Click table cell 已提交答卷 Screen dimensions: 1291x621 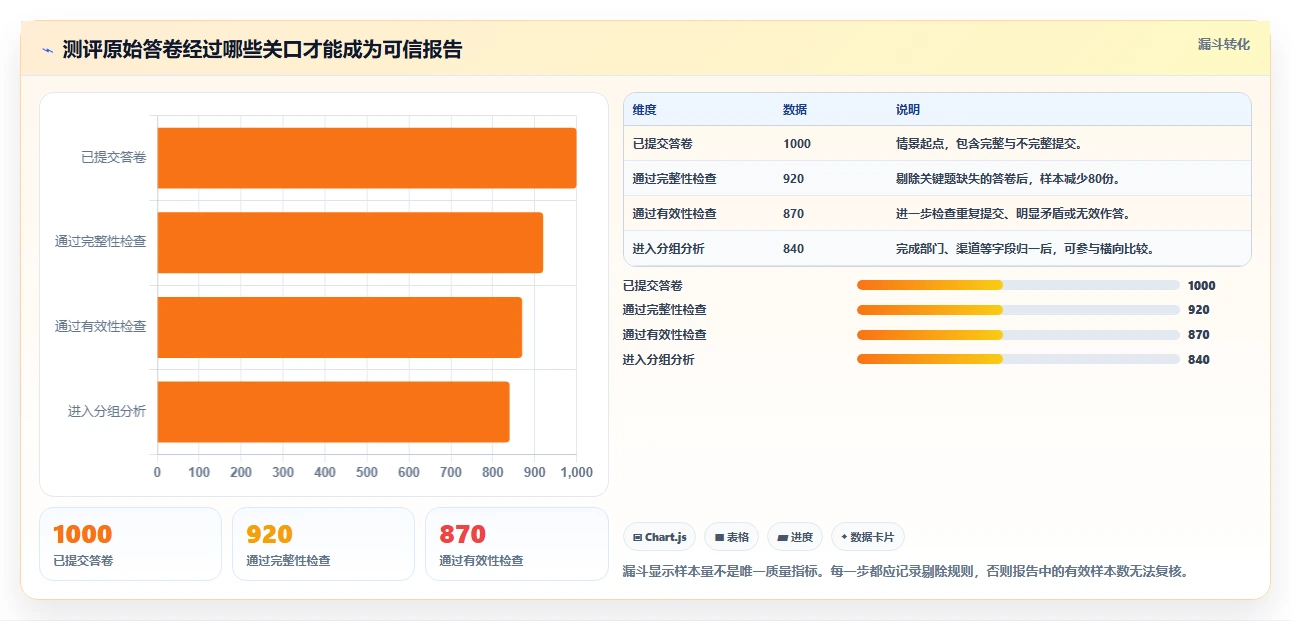click(663, 144)
